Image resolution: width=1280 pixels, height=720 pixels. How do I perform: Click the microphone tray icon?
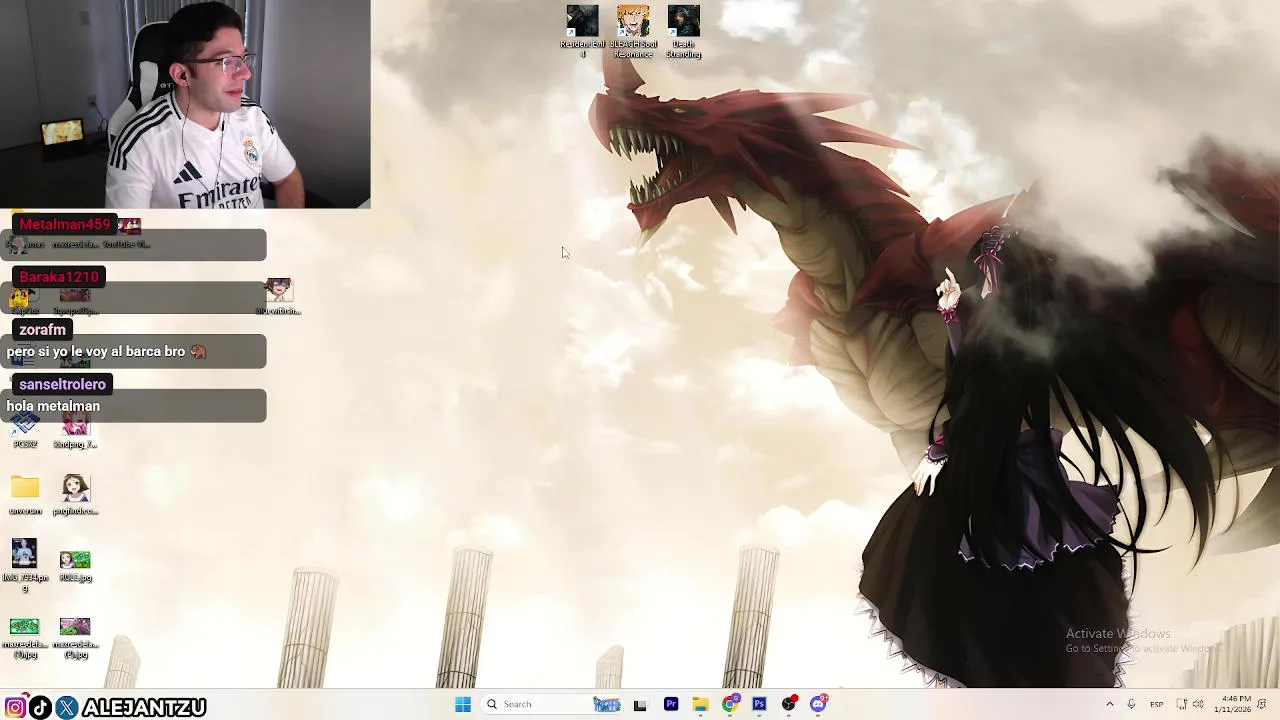pyautogui.click(x=1131, y=704)
